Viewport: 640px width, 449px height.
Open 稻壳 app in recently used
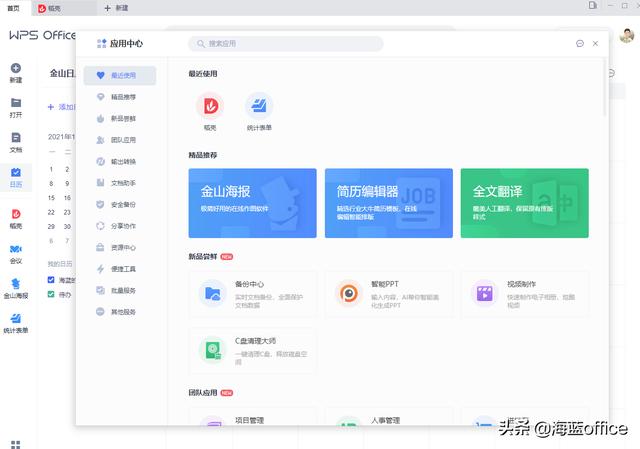(210, 106)
